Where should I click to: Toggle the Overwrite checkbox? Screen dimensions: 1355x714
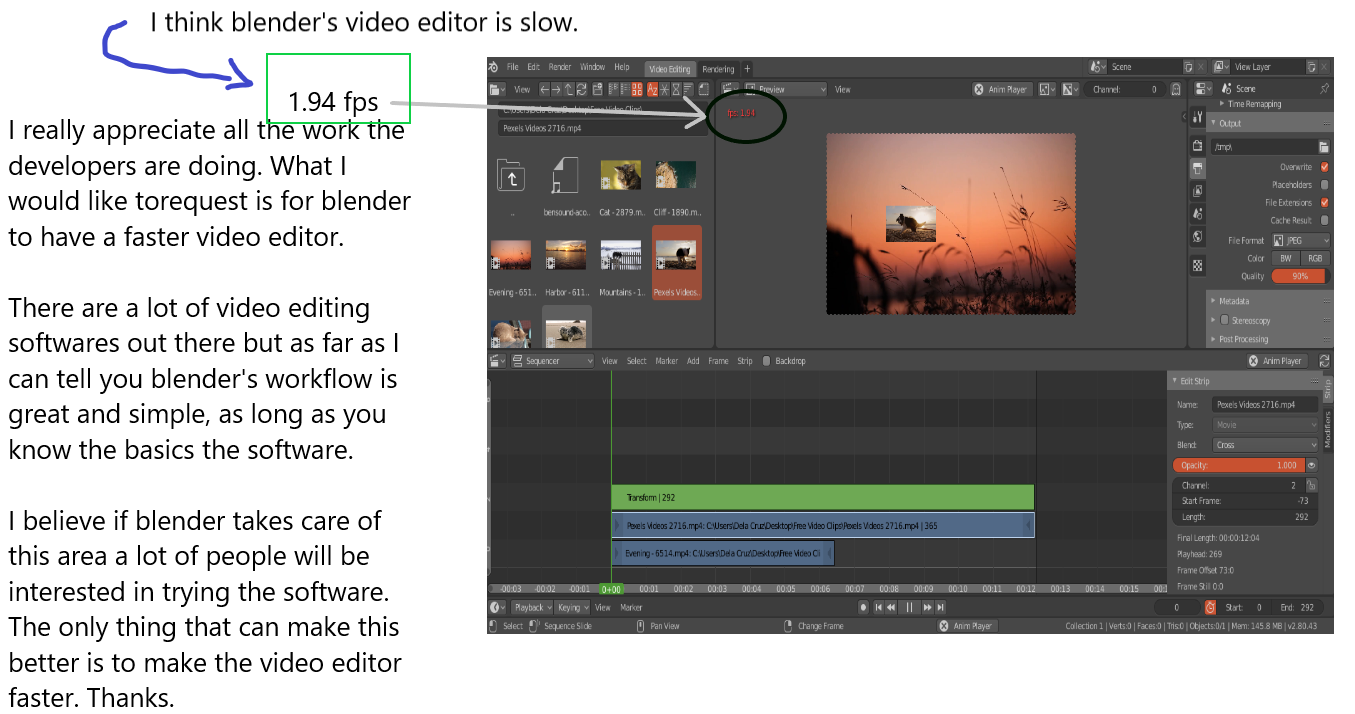(x=1325, y=167)
